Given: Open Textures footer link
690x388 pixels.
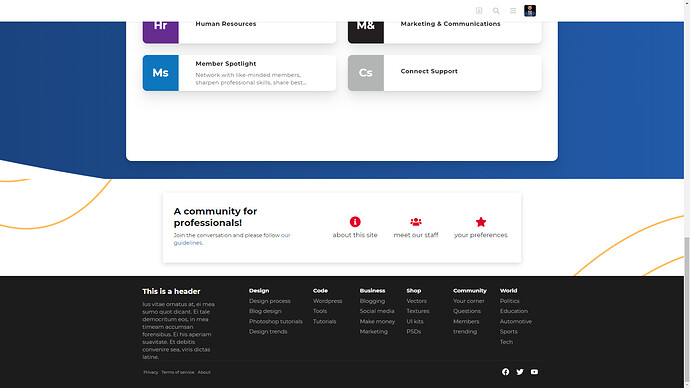Looking at the screenshot, I should click(418, 311).
